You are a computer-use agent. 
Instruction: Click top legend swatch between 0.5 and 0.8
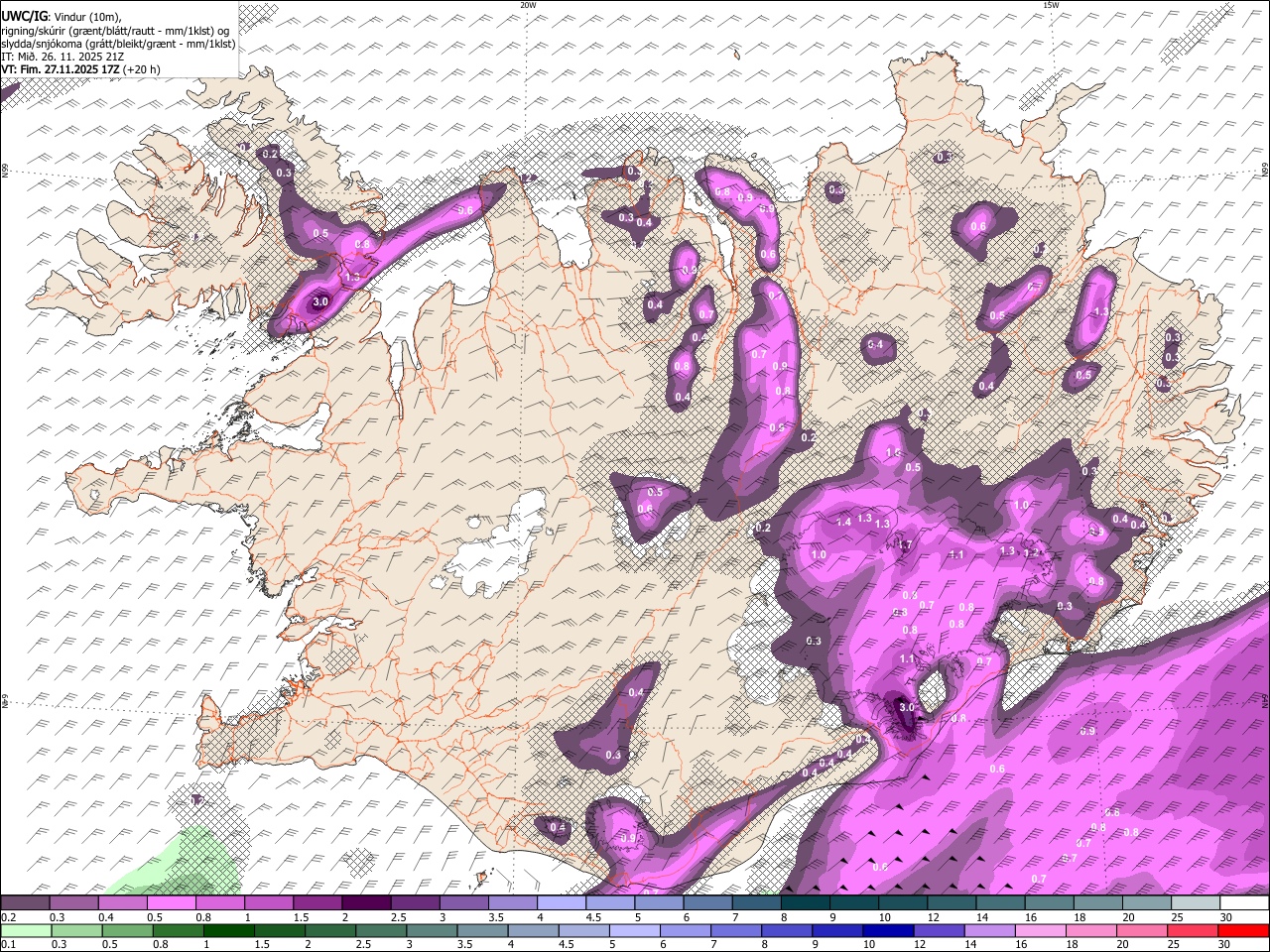pos(173,902)
